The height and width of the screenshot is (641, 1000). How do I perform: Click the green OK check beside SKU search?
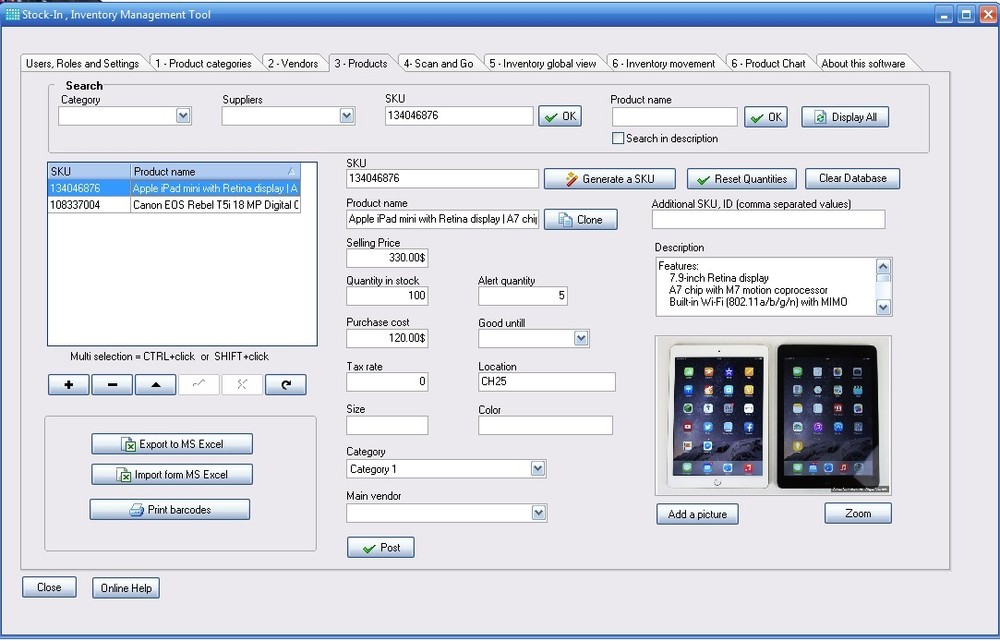559,115
